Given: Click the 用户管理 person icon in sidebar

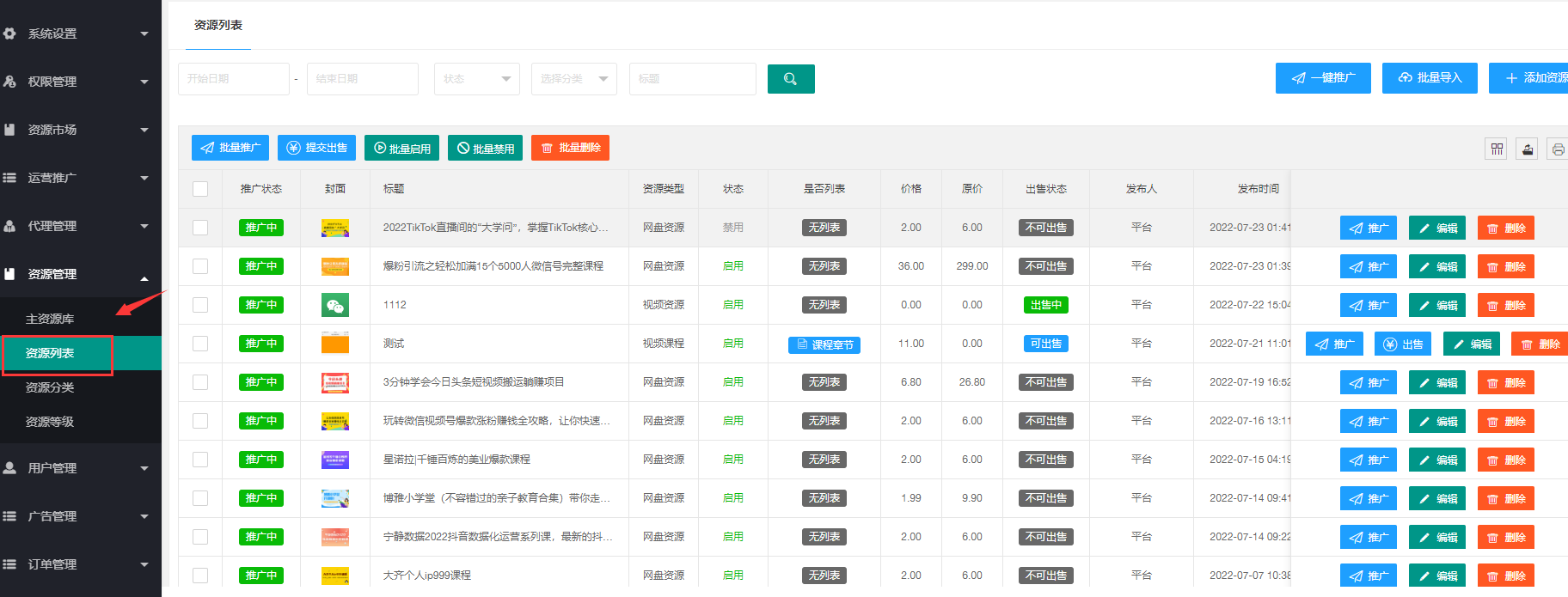Looking at the screenshot, I should point(10,468).
